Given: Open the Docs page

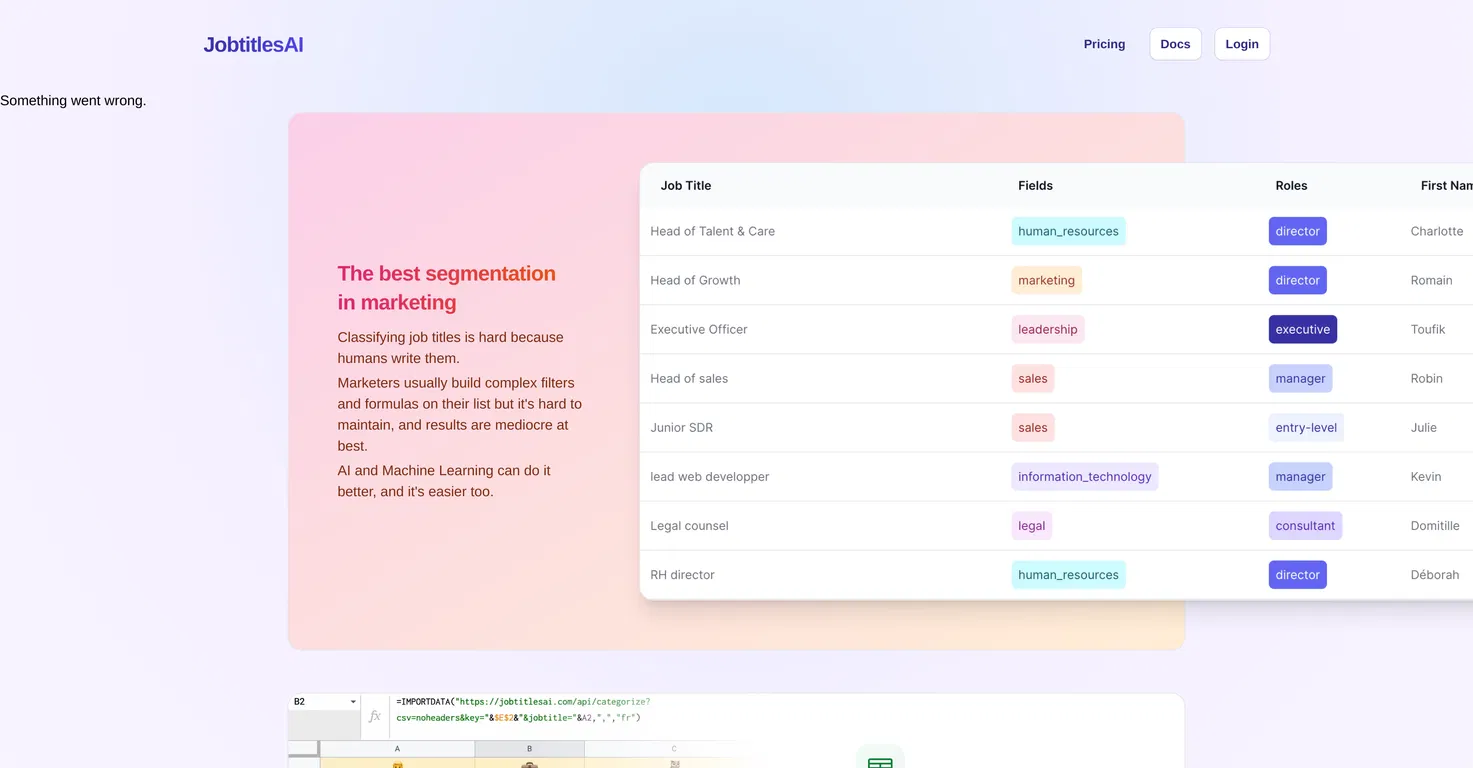Looking at the screenshot, I should click(x=1175, y=44).
